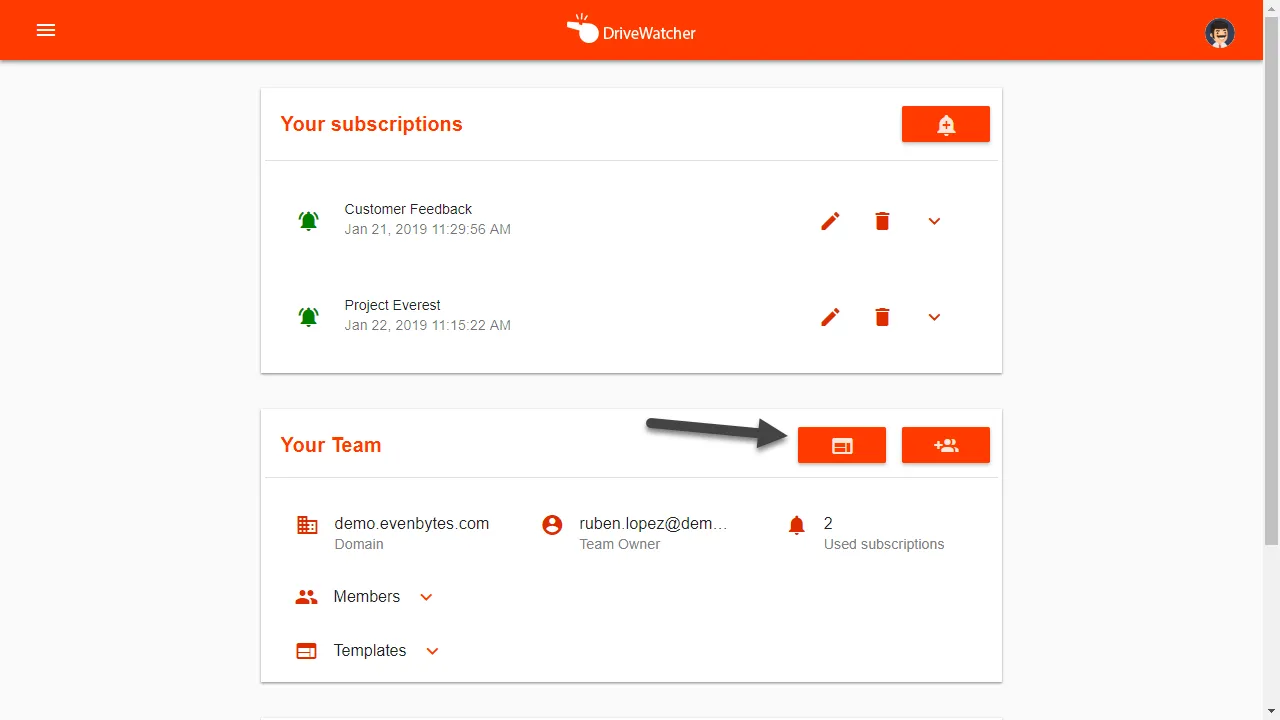Expand the Templates list chevron
This screenshot has height=720, width=1280.
432,651
